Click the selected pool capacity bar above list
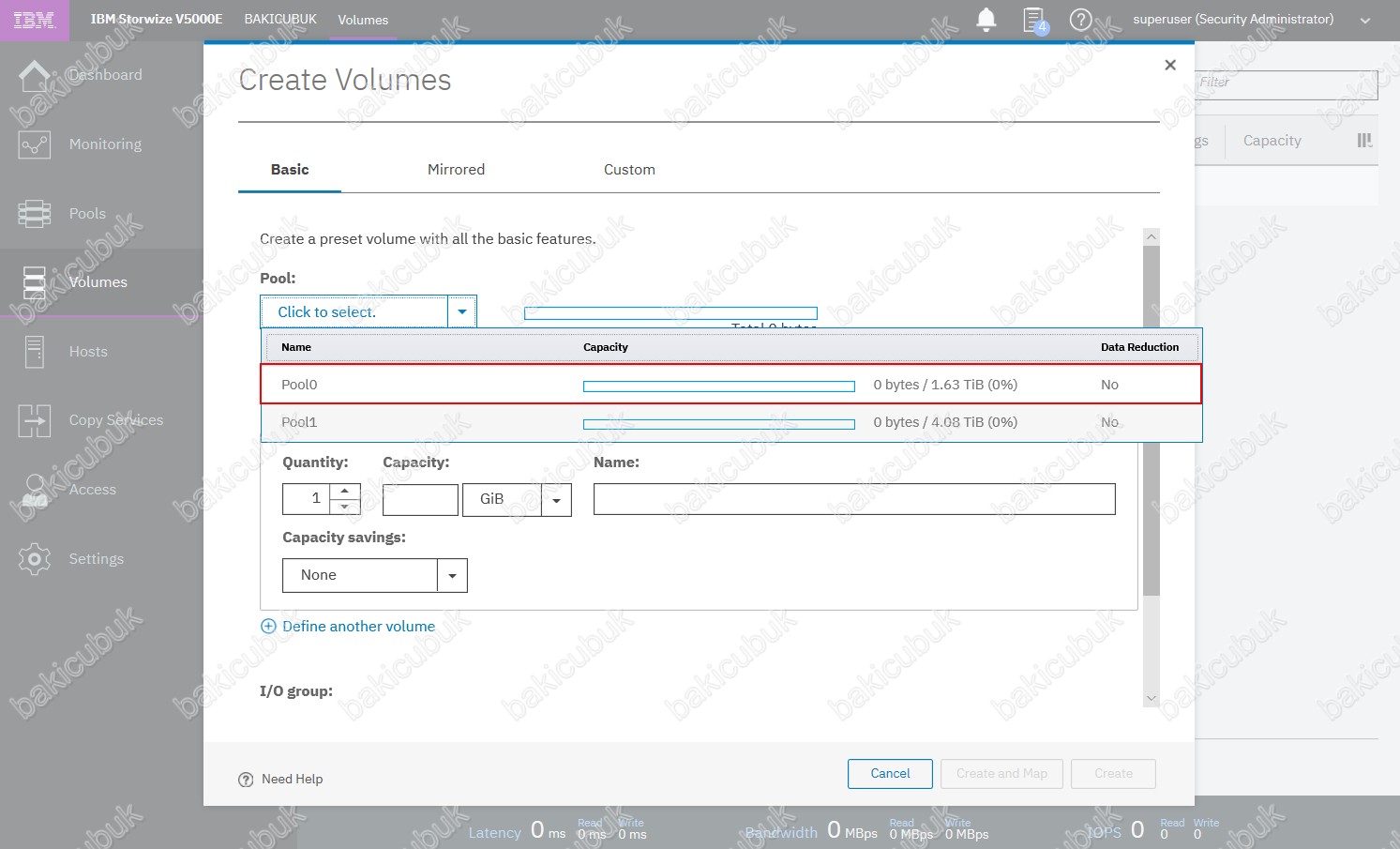1400x849 pixels. 670,313
